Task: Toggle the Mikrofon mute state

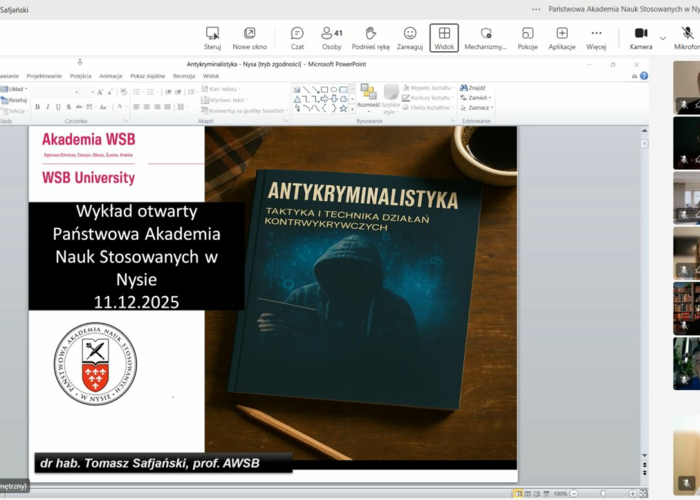Action: pyautogui.click(x=687, y=38)
